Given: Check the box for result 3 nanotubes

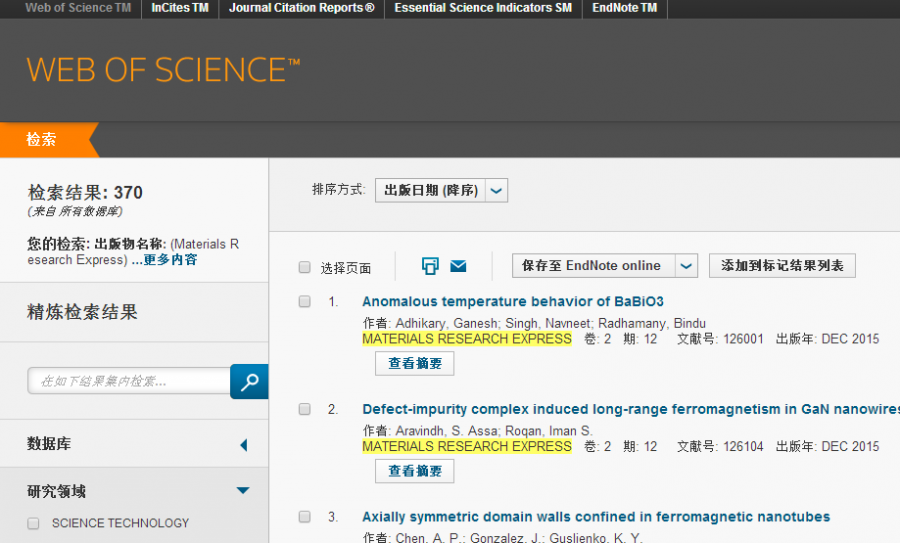Looking at the screenshot, I should [304, 517].
